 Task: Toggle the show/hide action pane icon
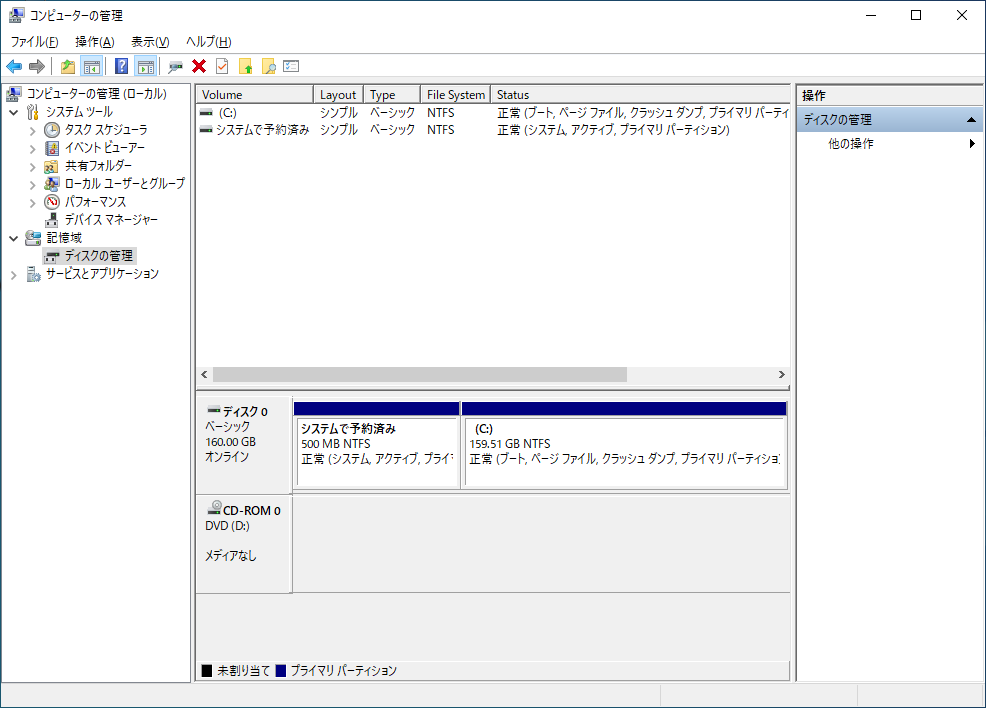145,66
